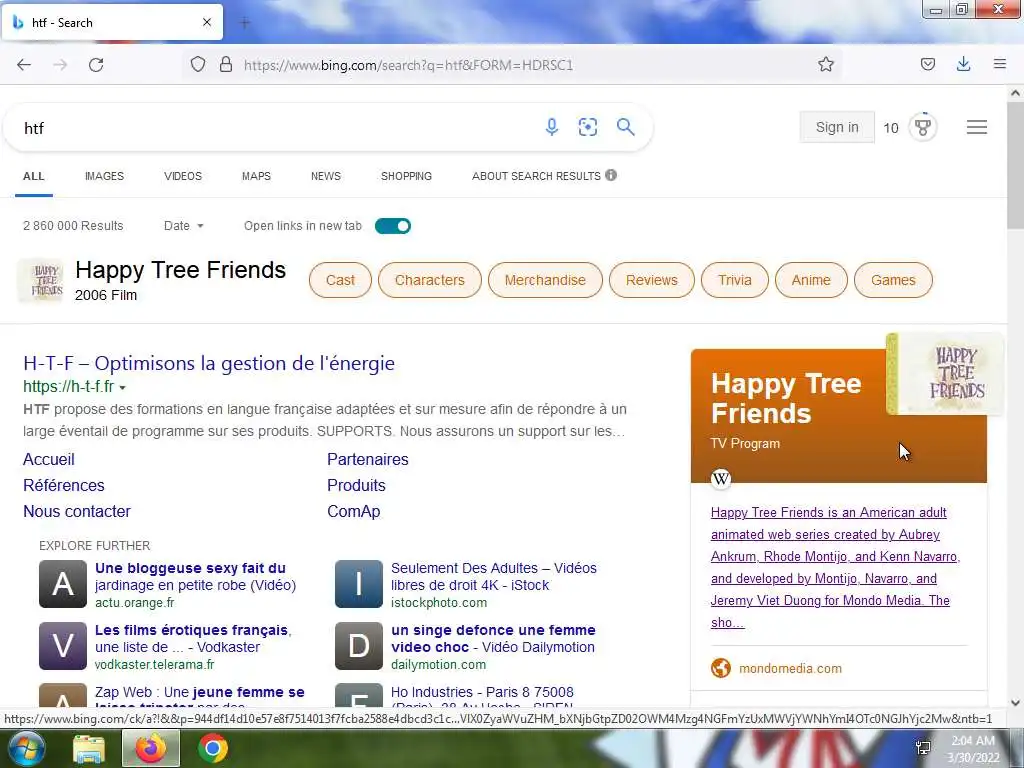
Task: Open the ComAp sitelink
Action: tap(353, 511)
